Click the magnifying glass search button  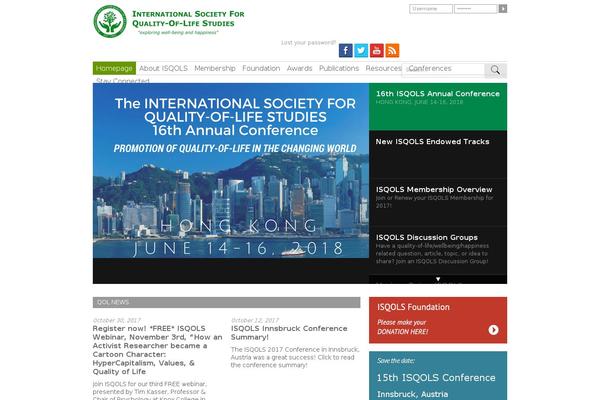point(495,70)
